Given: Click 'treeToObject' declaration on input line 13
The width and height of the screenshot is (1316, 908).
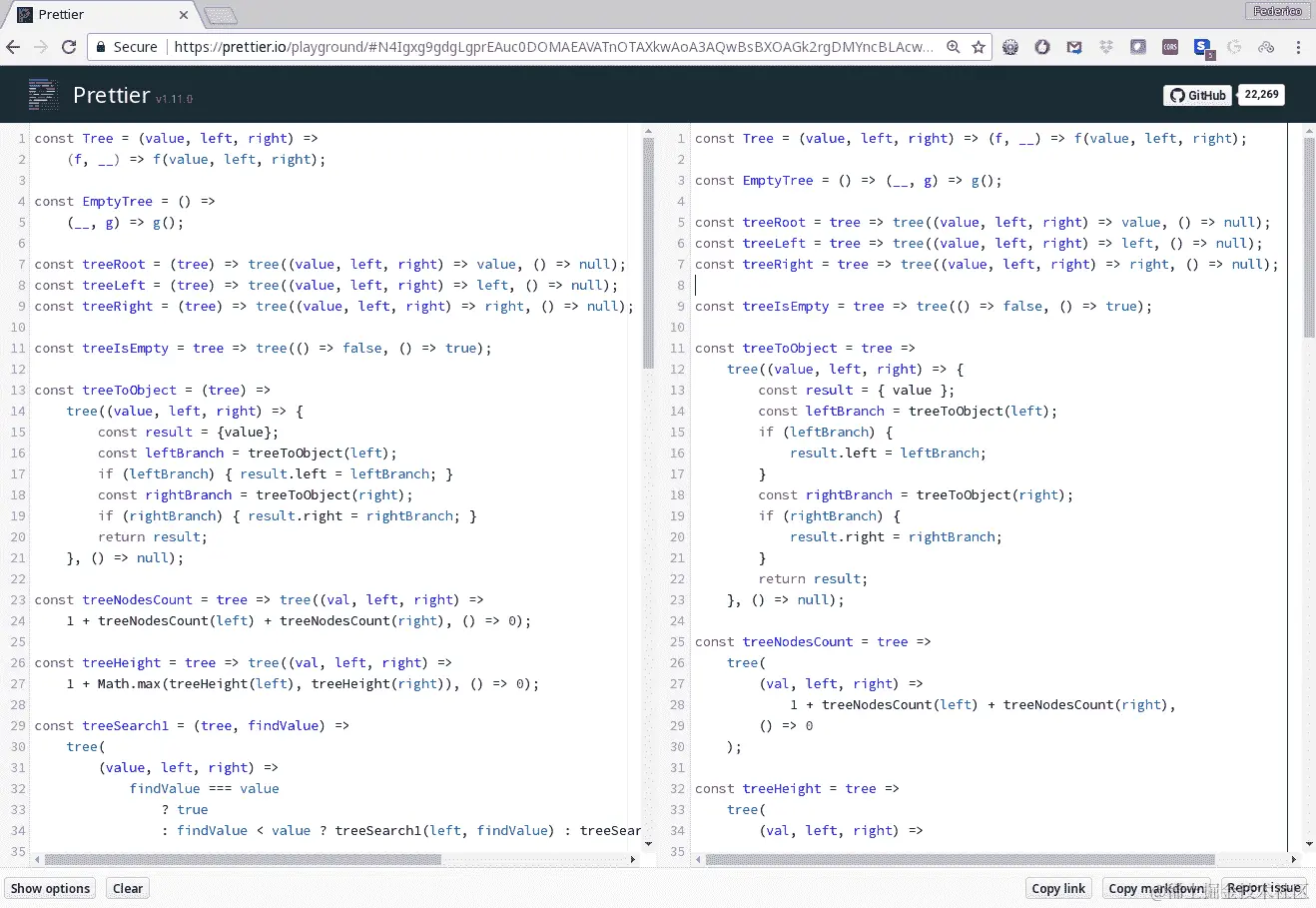Looking at the screenshot, I should tap(130, 390).
